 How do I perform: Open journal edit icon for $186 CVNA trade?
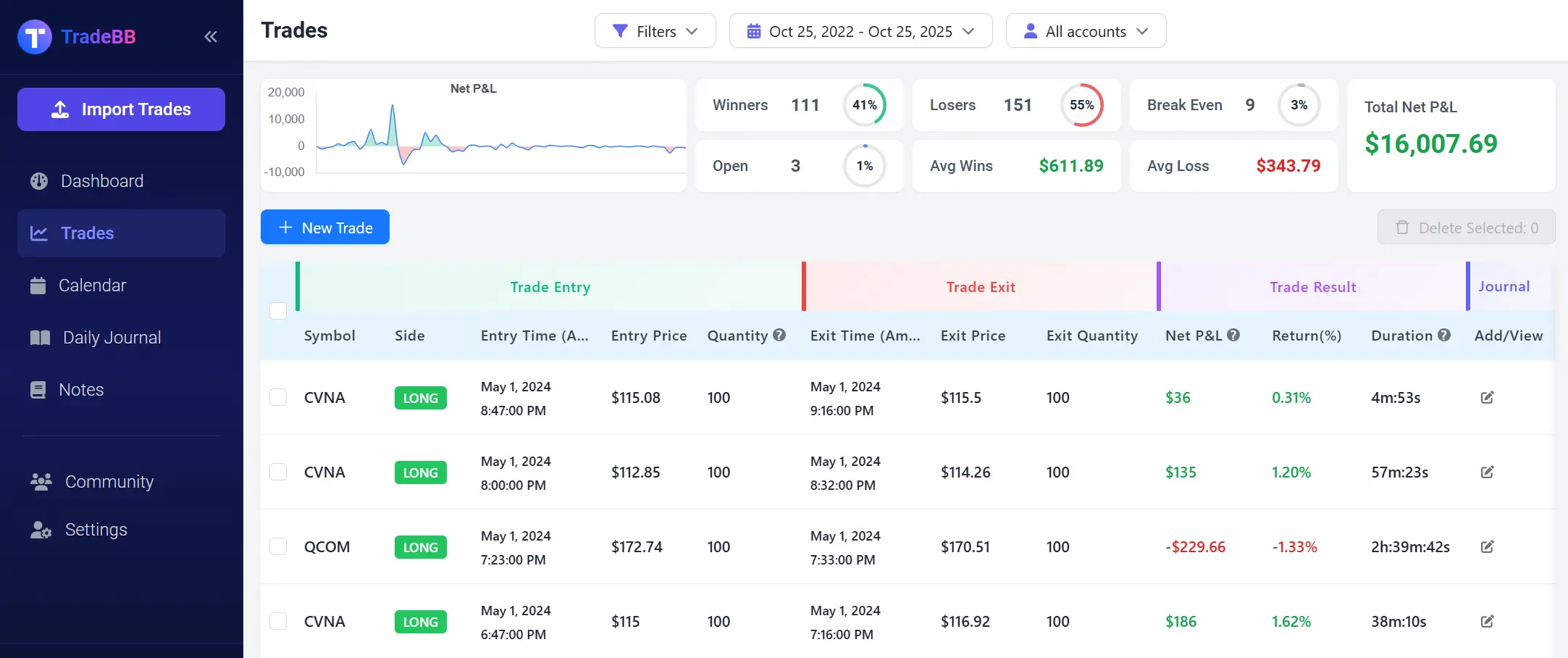point(1487,621)
